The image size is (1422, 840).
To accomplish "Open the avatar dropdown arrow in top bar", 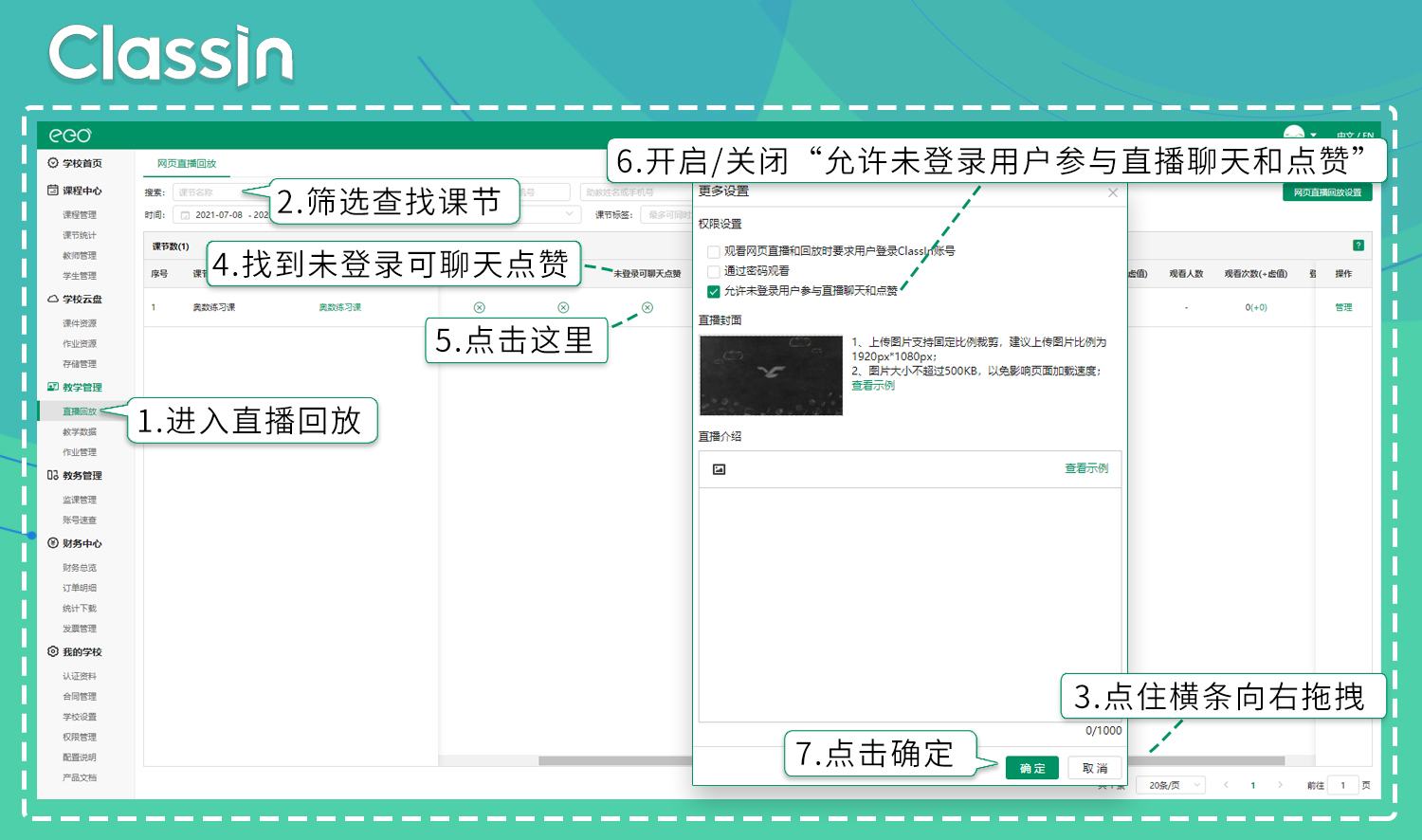I will point(1313,135).
